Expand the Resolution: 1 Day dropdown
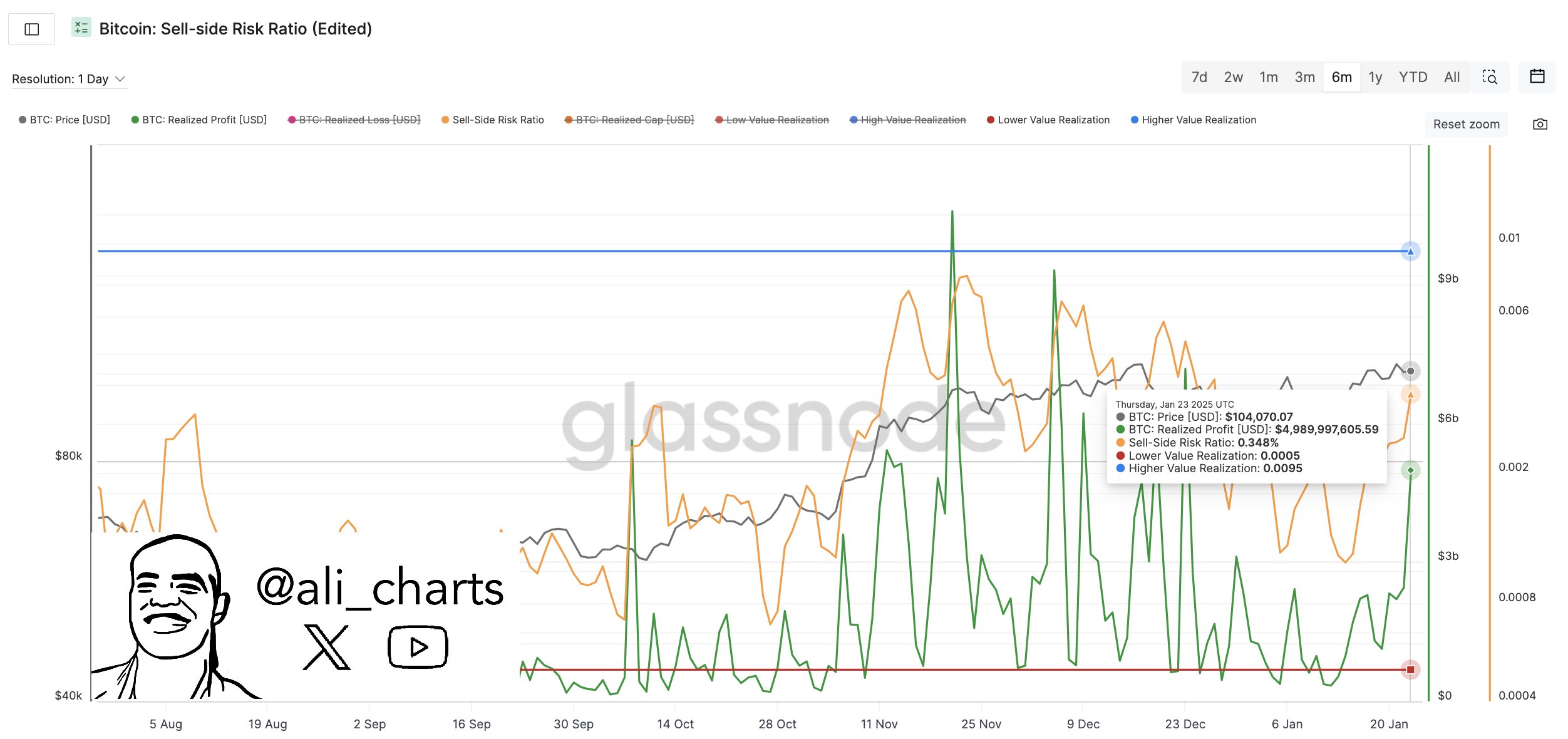Image resolution: width=1568 pixels, height=739 pixels. point(69,79)
